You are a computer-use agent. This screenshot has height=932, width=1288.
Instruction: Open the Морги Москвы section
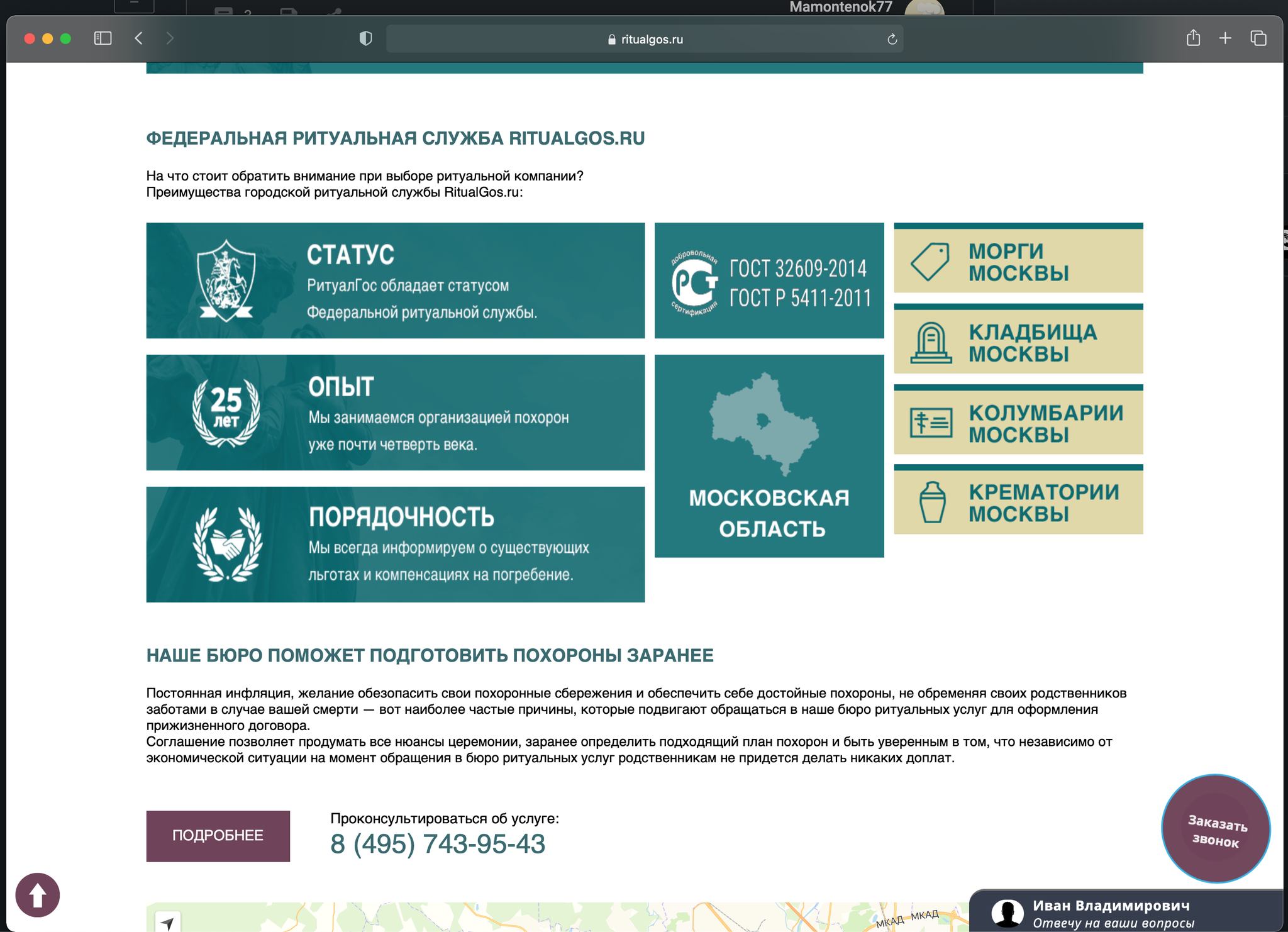(1018, 261)
